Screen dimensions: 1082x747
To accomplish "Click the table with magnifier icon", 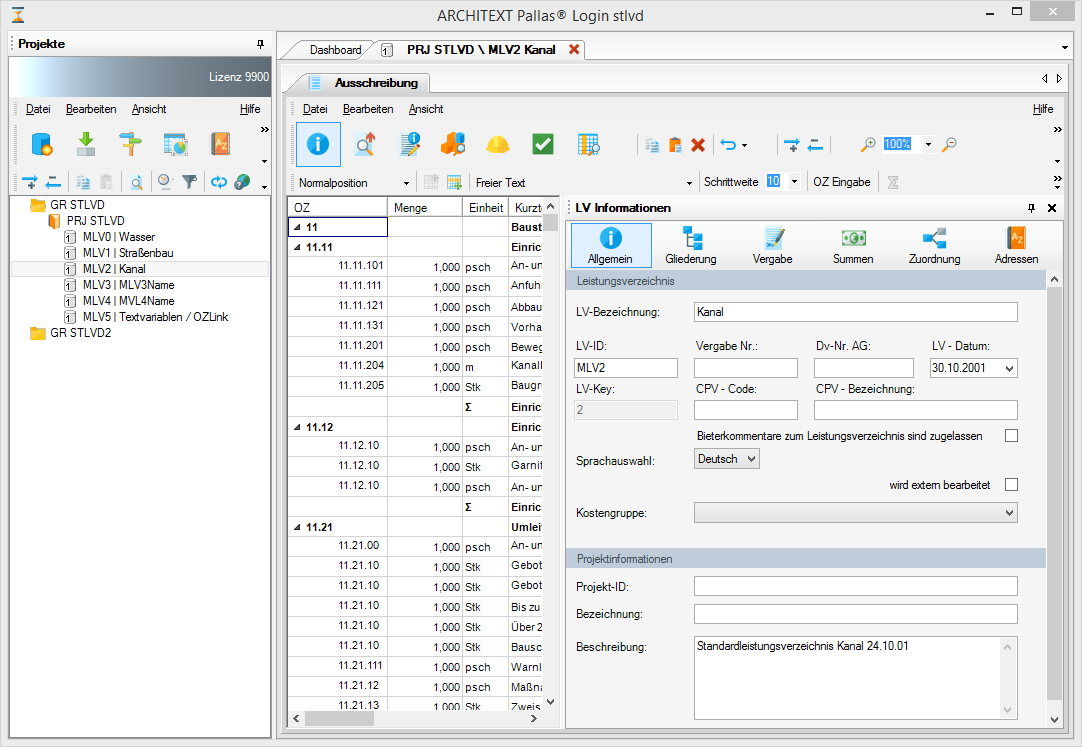I will click(588, 144).
